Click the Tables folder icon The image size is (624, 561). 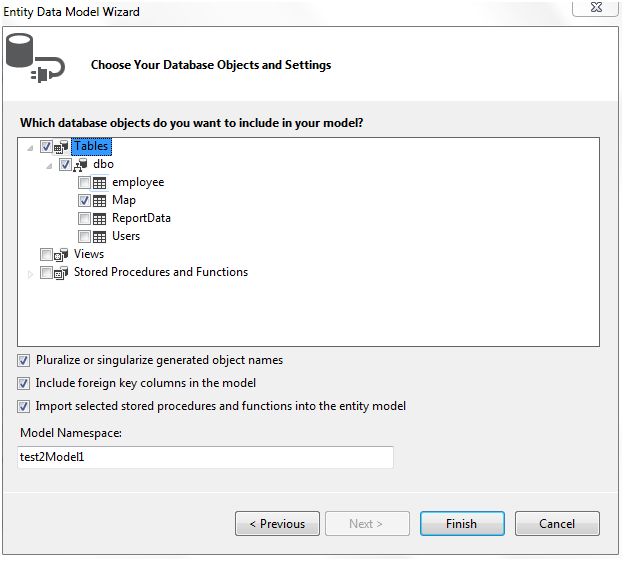pyautogui.click(x=61, y=147)
